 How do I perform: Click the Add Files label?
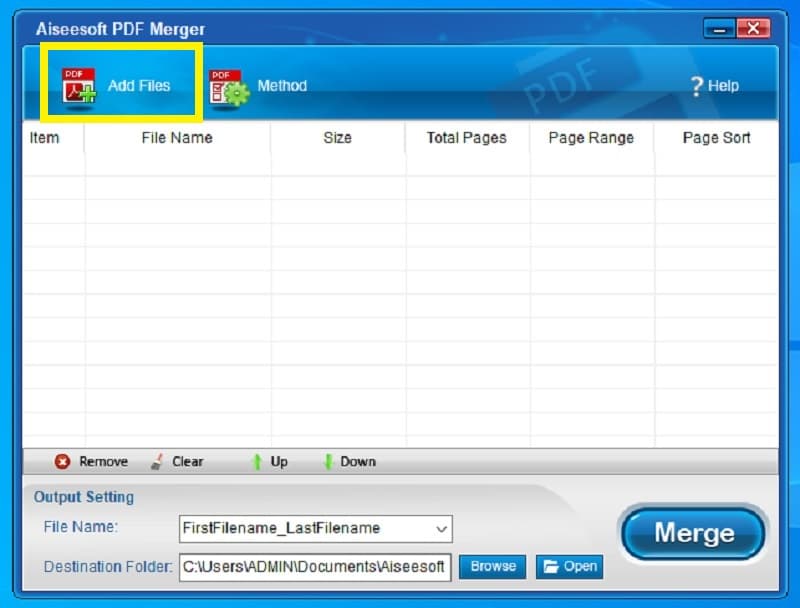[x=139, y=86]
